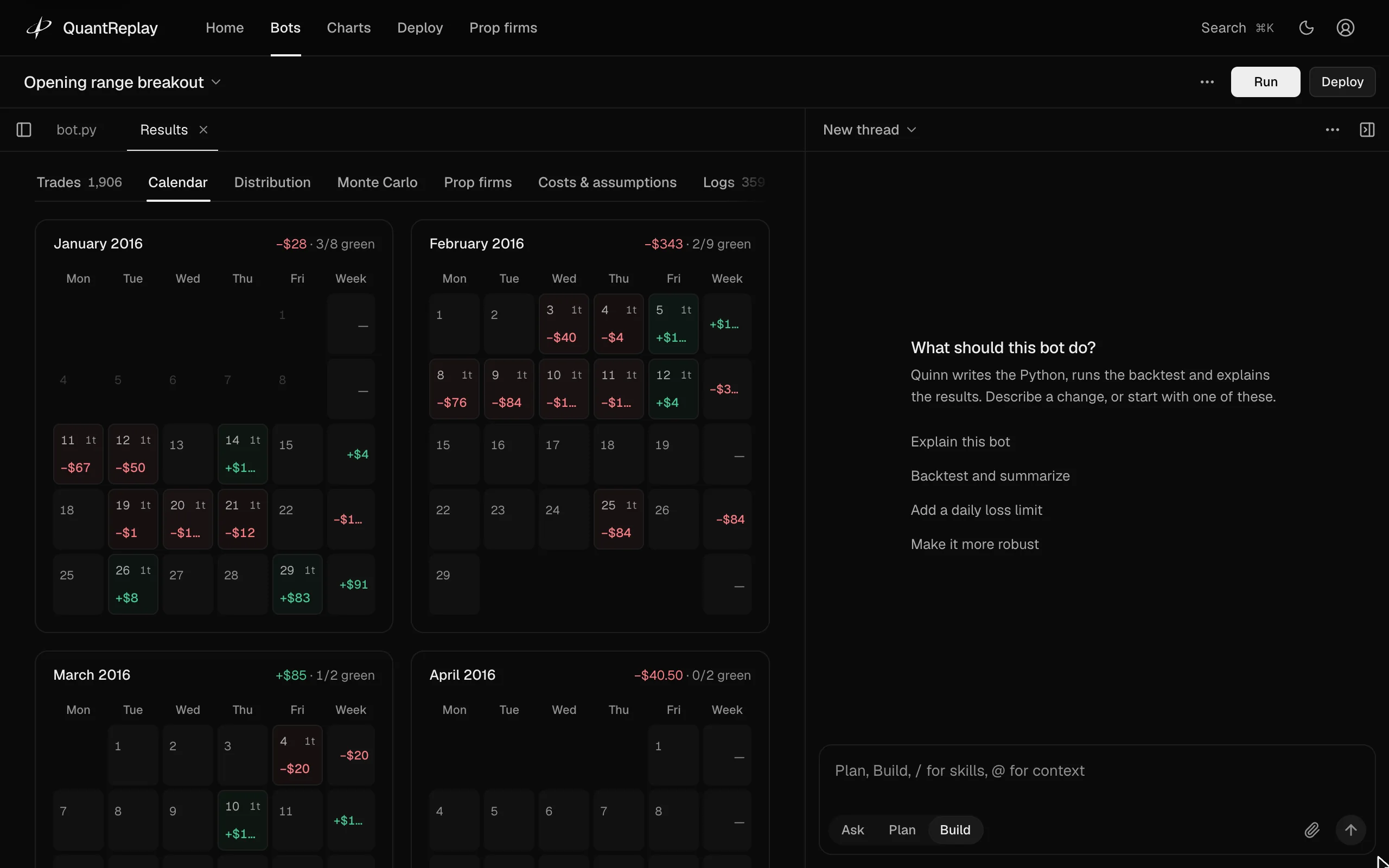
Task: Select Build mode
Action: click(x=955, y=830)
